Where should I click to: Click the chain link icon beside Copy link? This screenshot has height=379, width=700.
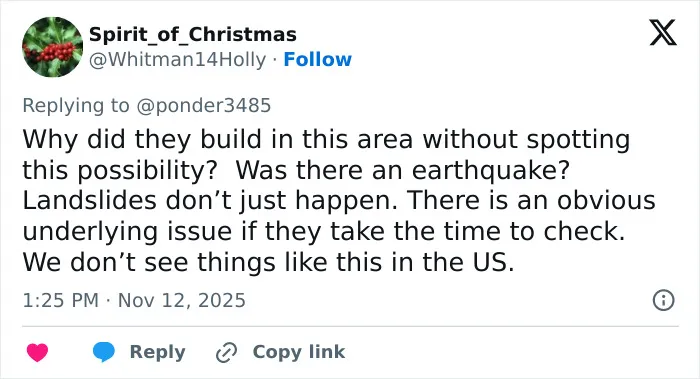(x=226, y=353)
